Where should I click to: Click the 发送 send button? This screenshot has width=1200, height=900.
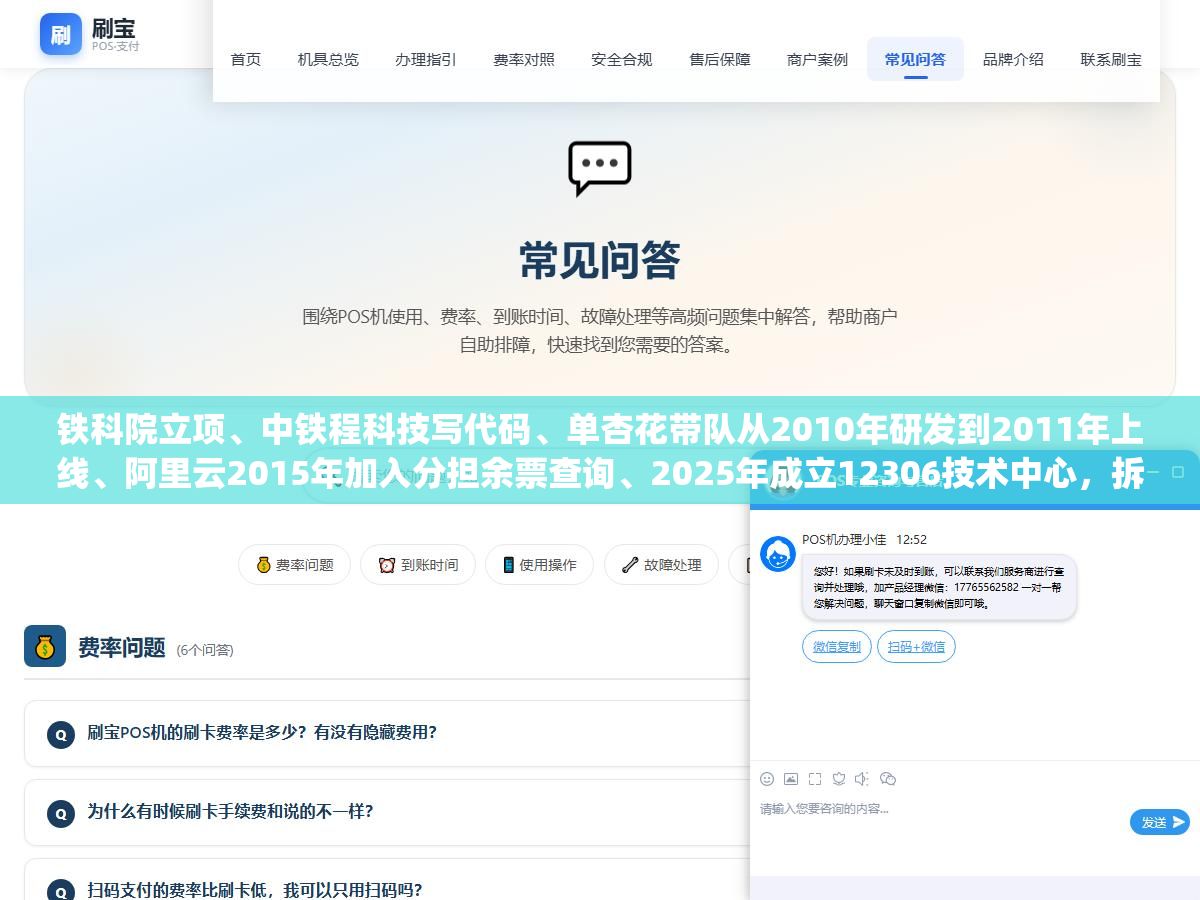coord(1160,822)
